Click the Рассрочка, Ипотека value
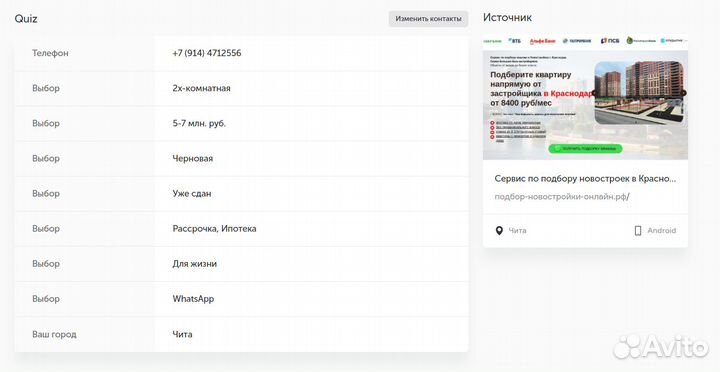The height and width of the screenshot is (372, 720). coord(214,229)
